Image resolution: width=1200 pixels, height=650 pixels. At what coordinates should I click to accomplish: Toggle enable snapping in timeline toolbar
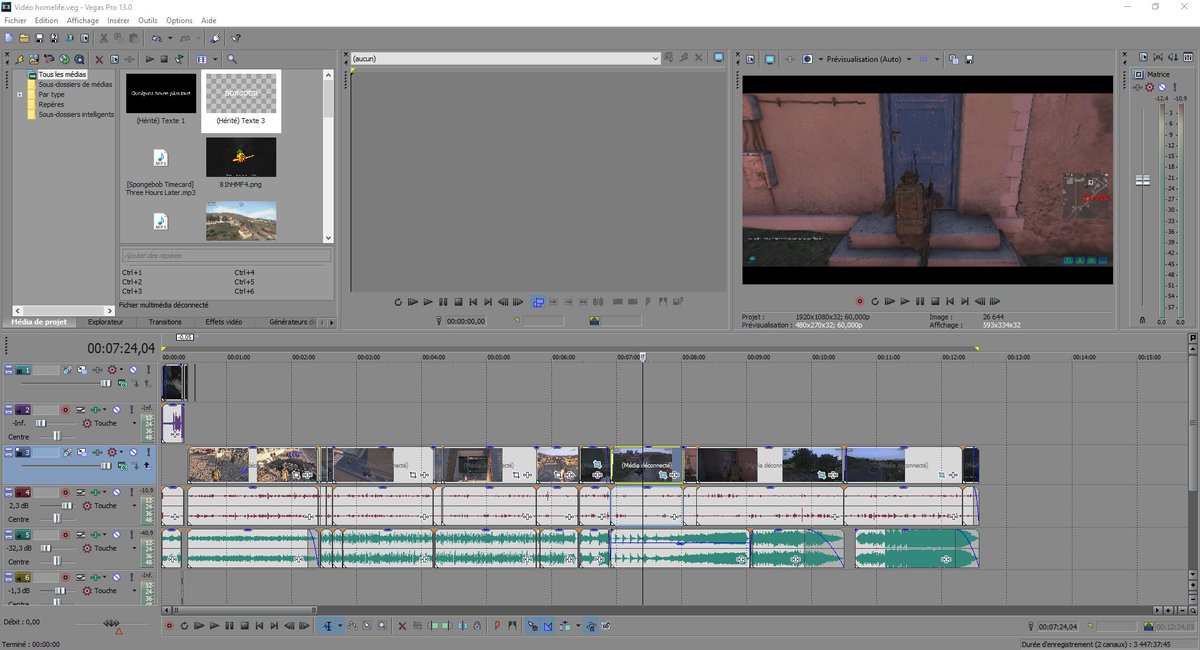532,626
